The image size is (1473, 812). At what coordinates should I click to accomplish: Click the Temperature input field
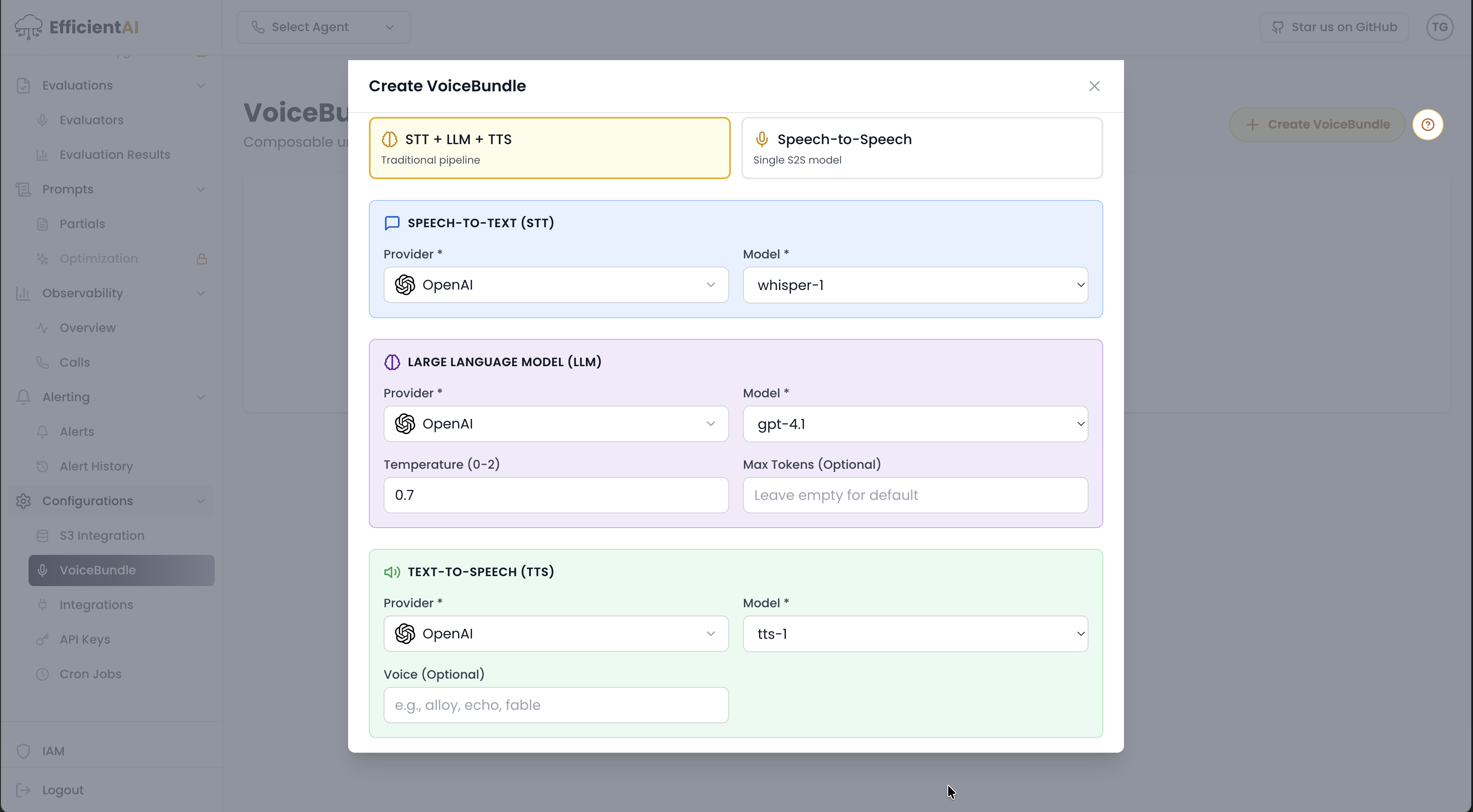[x=556, y=495]
